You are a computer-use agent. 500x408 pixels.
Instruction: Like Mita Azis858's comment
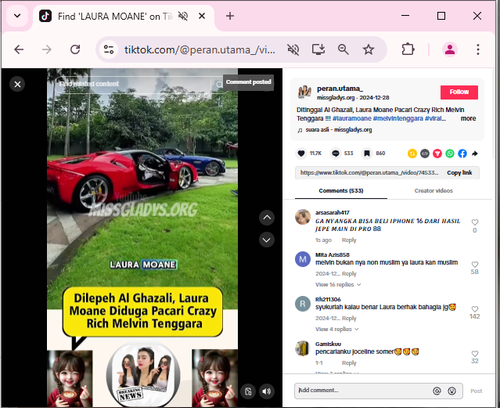475,264
